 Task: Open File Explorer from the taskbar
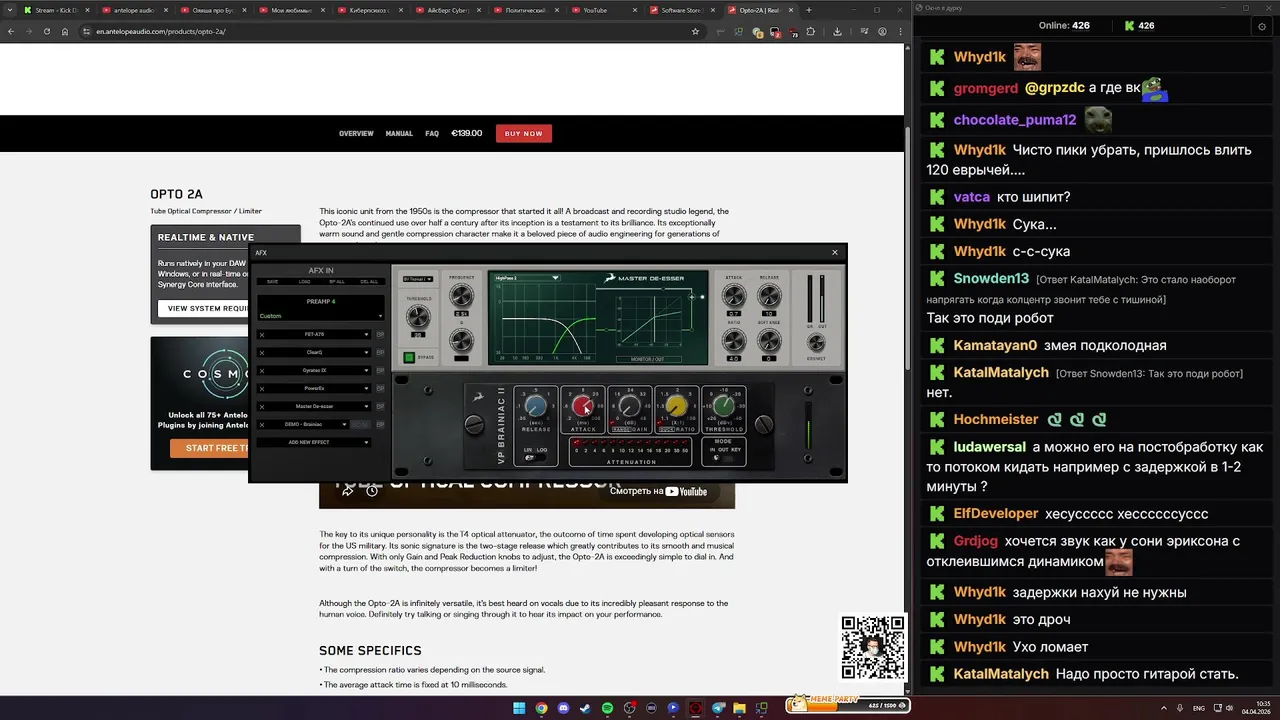[739, 708]
